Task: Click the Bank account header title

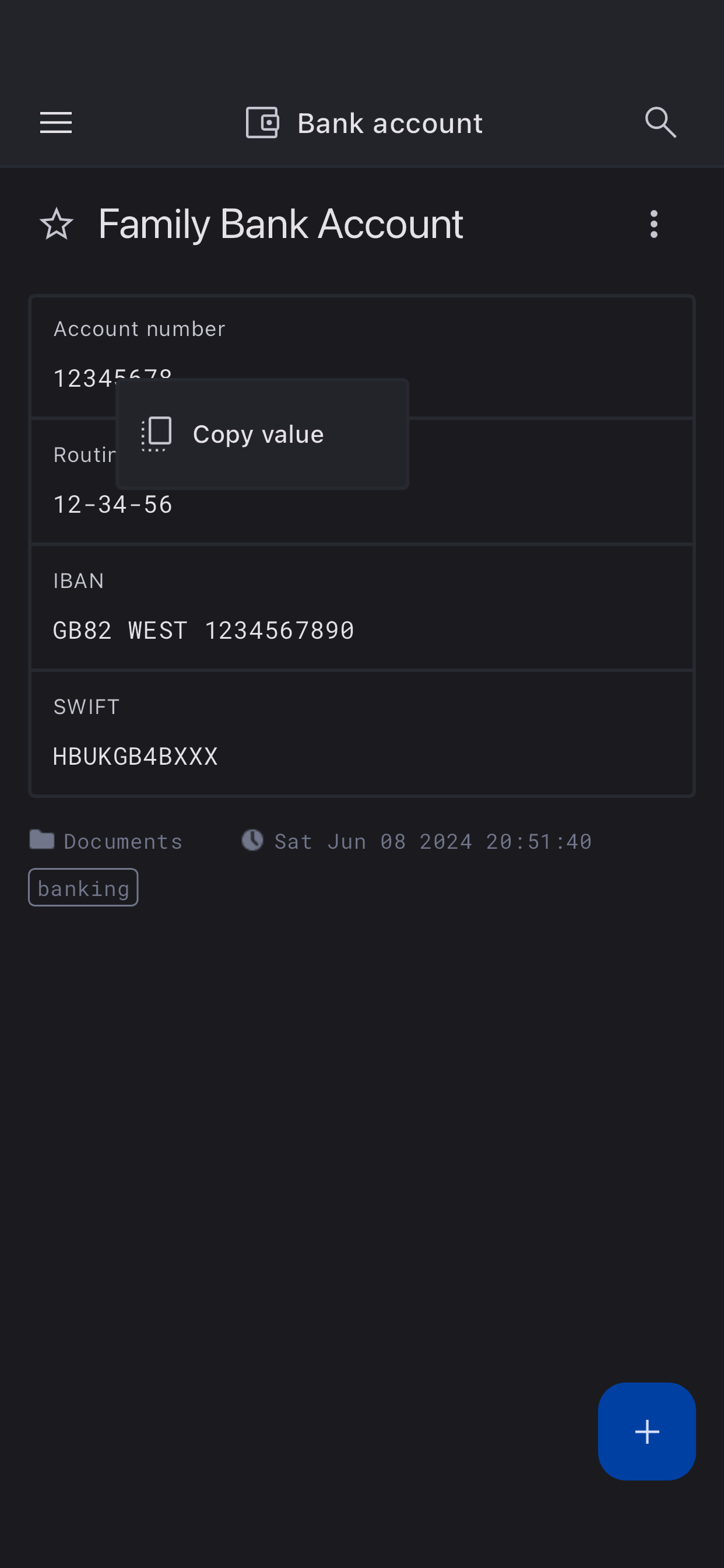Action: (x=390, y=124)
